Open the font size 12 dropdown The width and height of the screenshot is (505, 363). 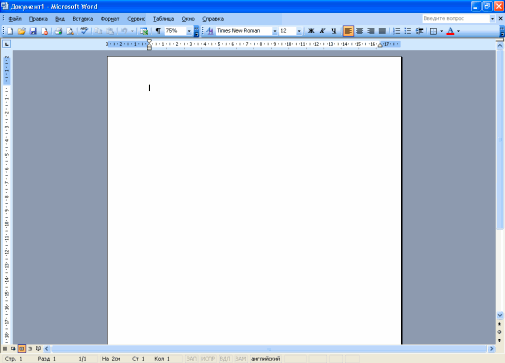299,31
